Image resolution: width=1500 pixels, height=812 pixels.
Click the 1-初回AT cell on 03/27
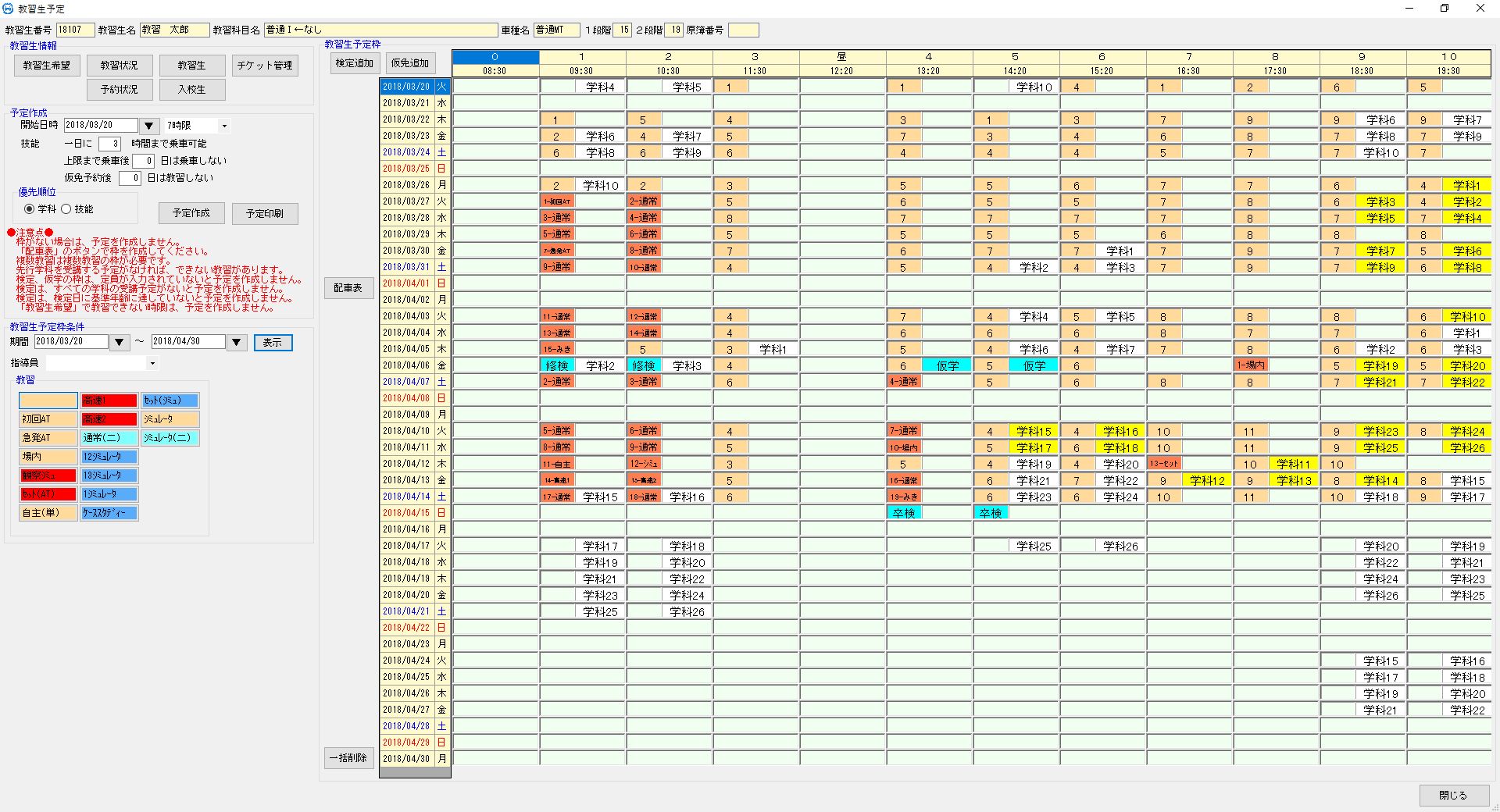click(x=557, y=201)
